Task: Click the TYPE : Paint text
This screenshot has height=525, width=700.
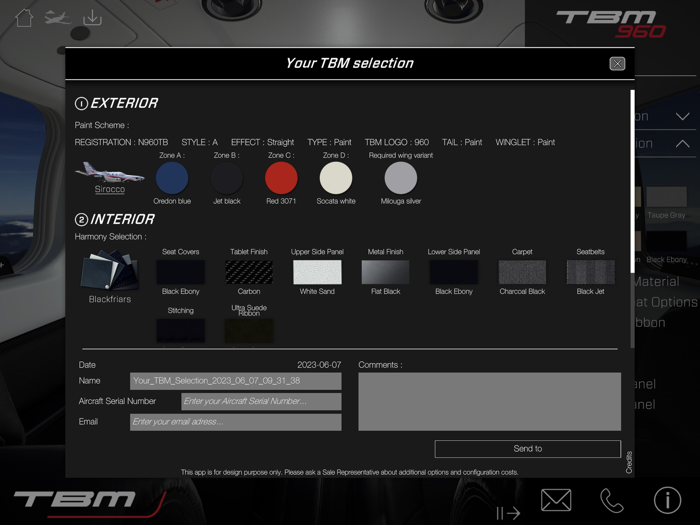Action: pyautogui.click(x=329, y=142)
